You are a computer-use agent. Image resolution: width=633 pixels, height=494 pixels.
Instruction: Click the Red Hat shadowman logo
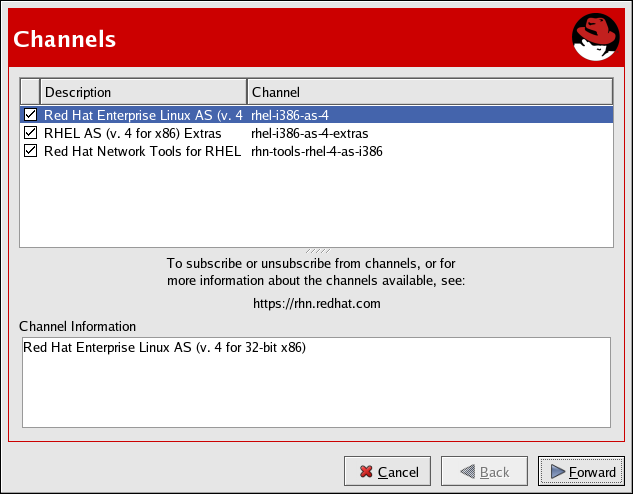[x=596, y=39]
